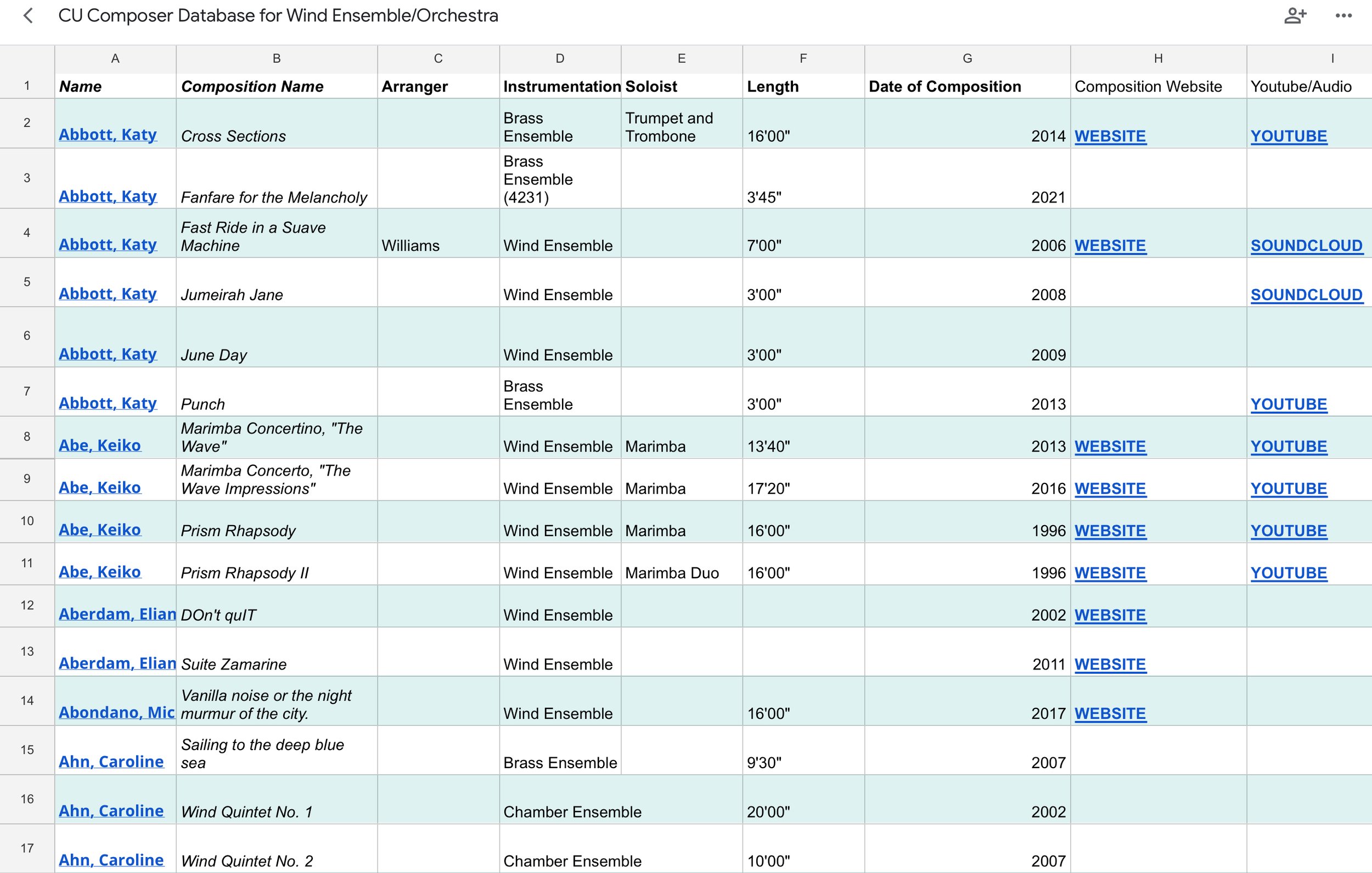Select the length cell '13'40"'
1372x873 pixels.
803,437
